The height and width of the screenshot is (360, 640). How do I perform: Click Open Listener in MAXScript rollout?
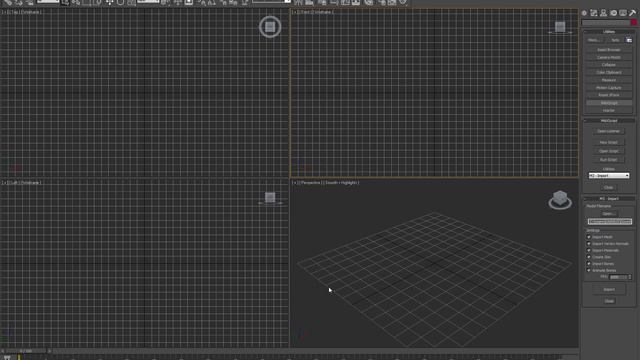click(x=609, y=131)
